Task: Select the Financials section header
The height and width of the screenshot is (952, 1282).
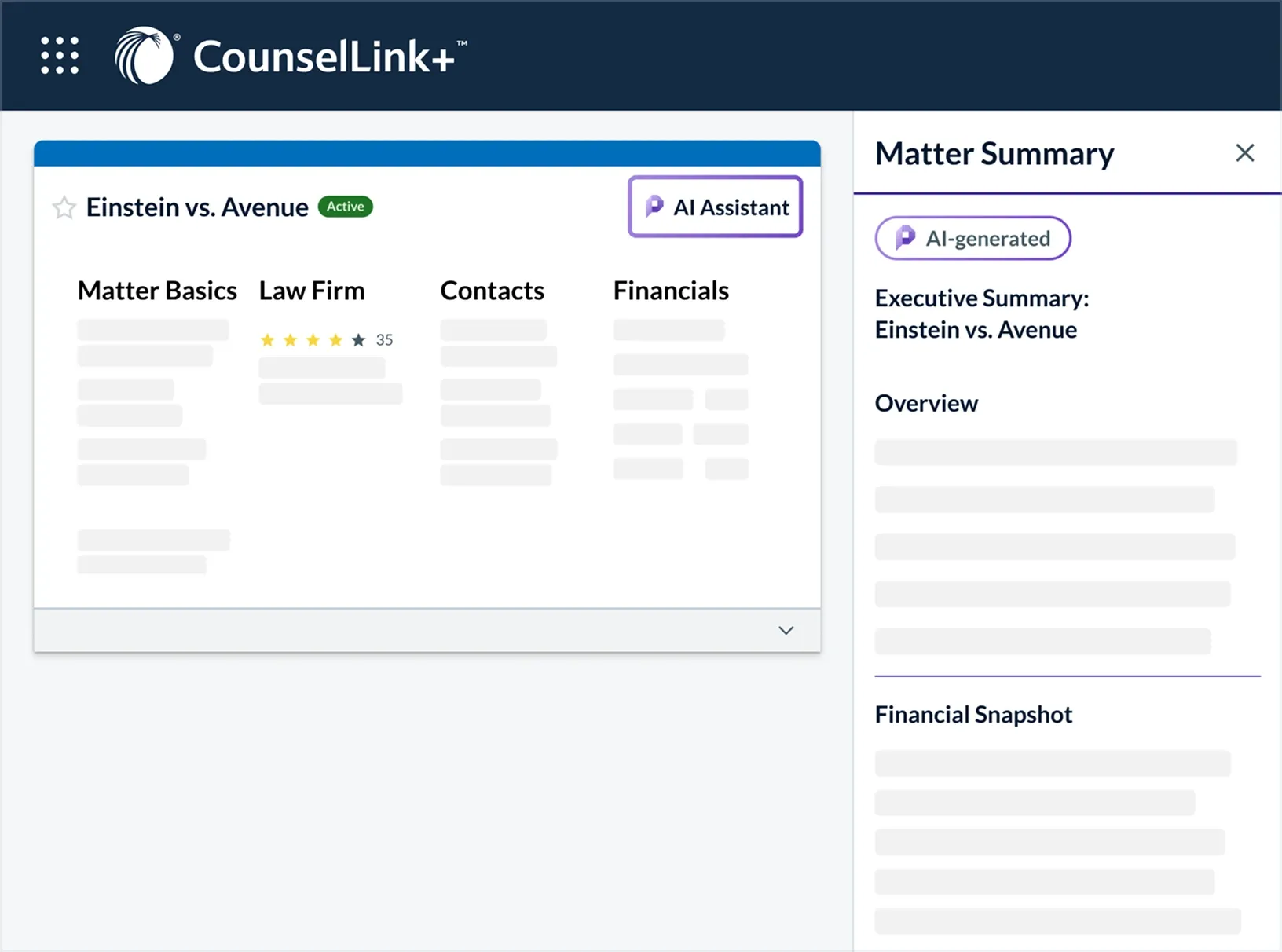Action: (670, 290)
